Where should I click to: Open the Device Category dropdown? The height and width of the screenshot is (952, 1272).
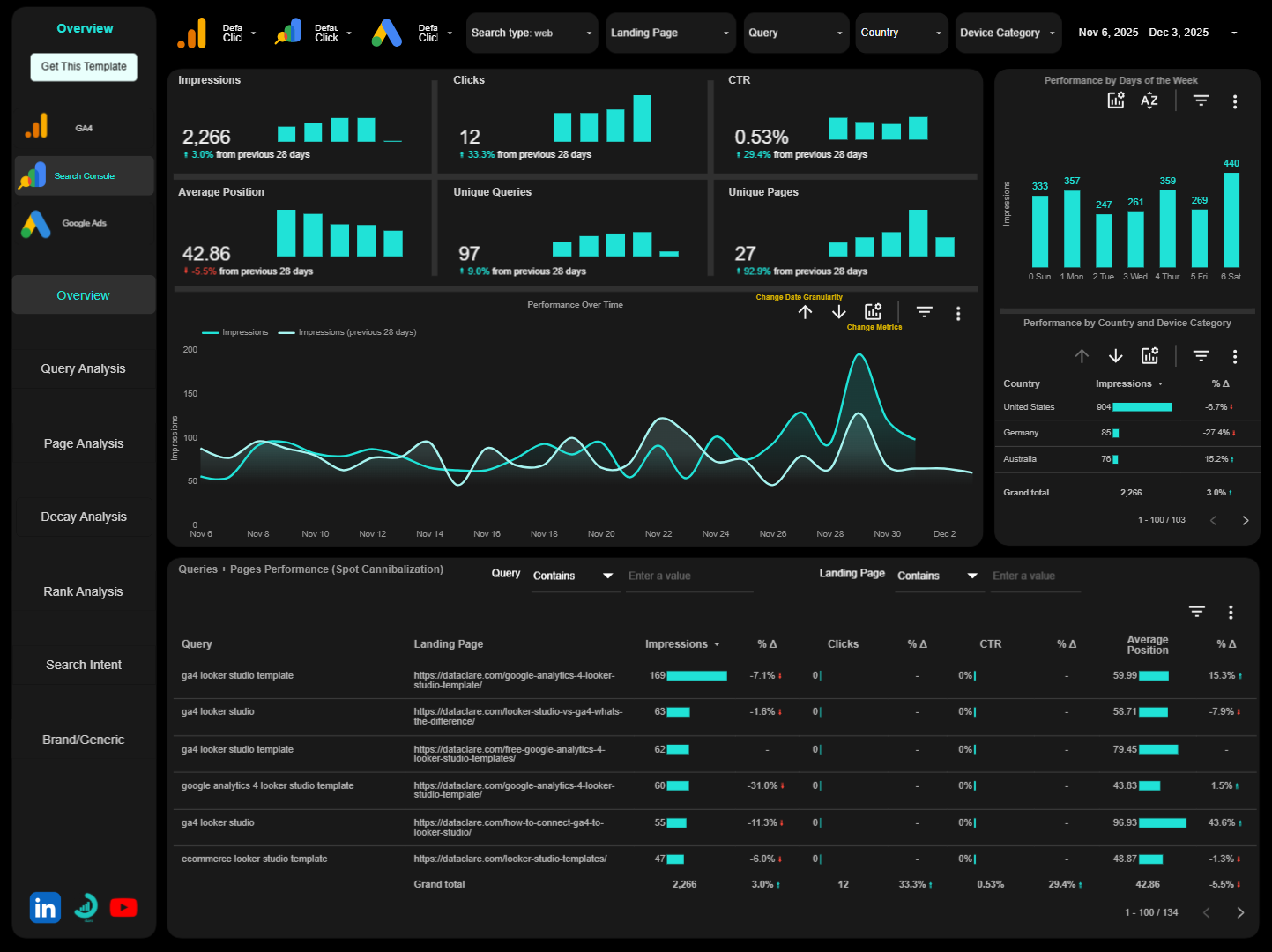point(1008,32)
